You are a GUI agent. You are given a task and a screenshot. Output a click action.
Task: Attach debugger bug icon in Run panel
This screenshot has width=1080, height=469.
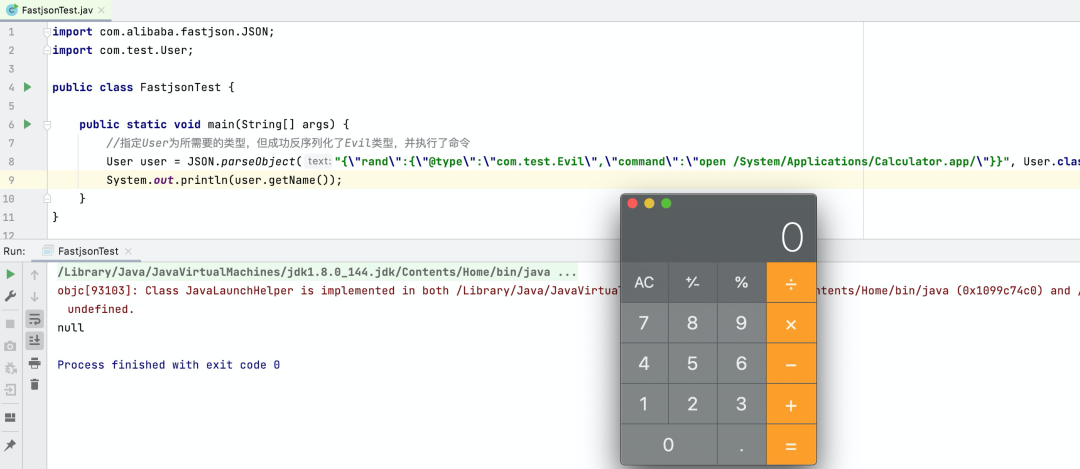pyautogui.click(x=10, y=368)
